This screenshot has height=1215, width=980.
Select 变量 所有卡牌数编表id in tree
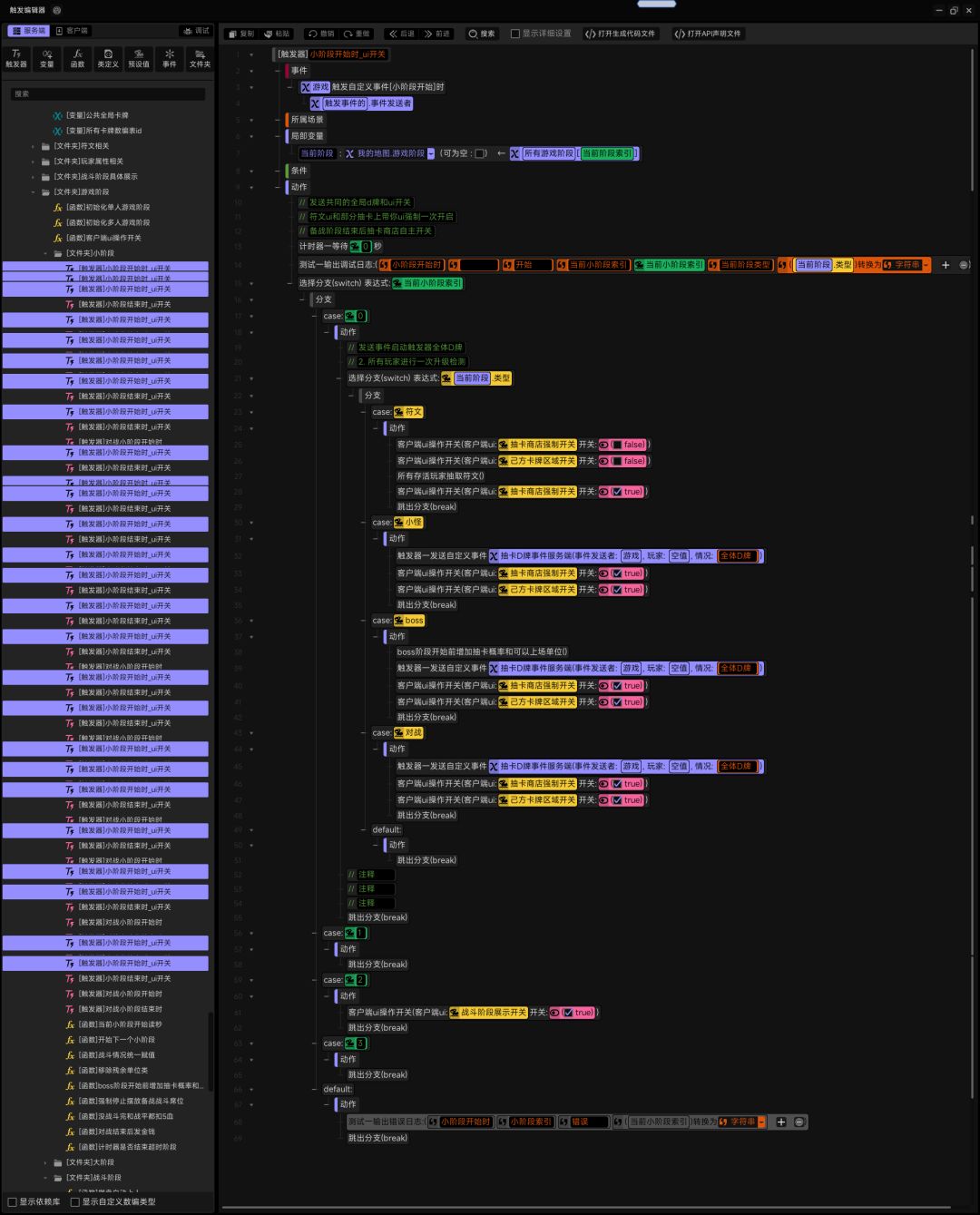[103, 131]
